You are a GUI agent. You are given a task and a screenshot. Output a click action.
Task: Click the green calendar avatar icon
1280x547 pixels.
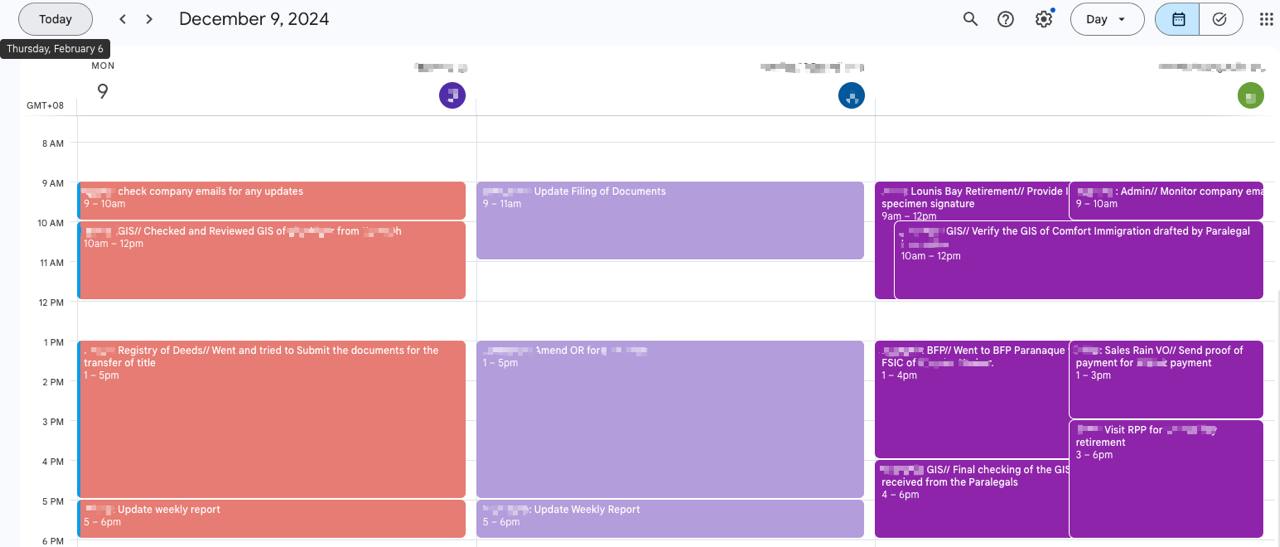[1250, 96]
